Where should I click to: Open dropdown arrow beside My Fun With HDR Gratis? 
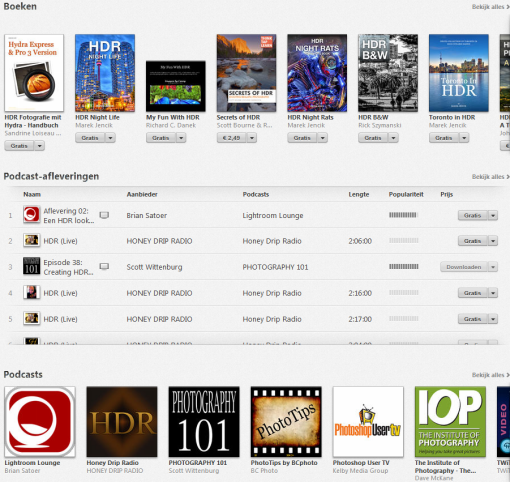click(x=181, y=138)
